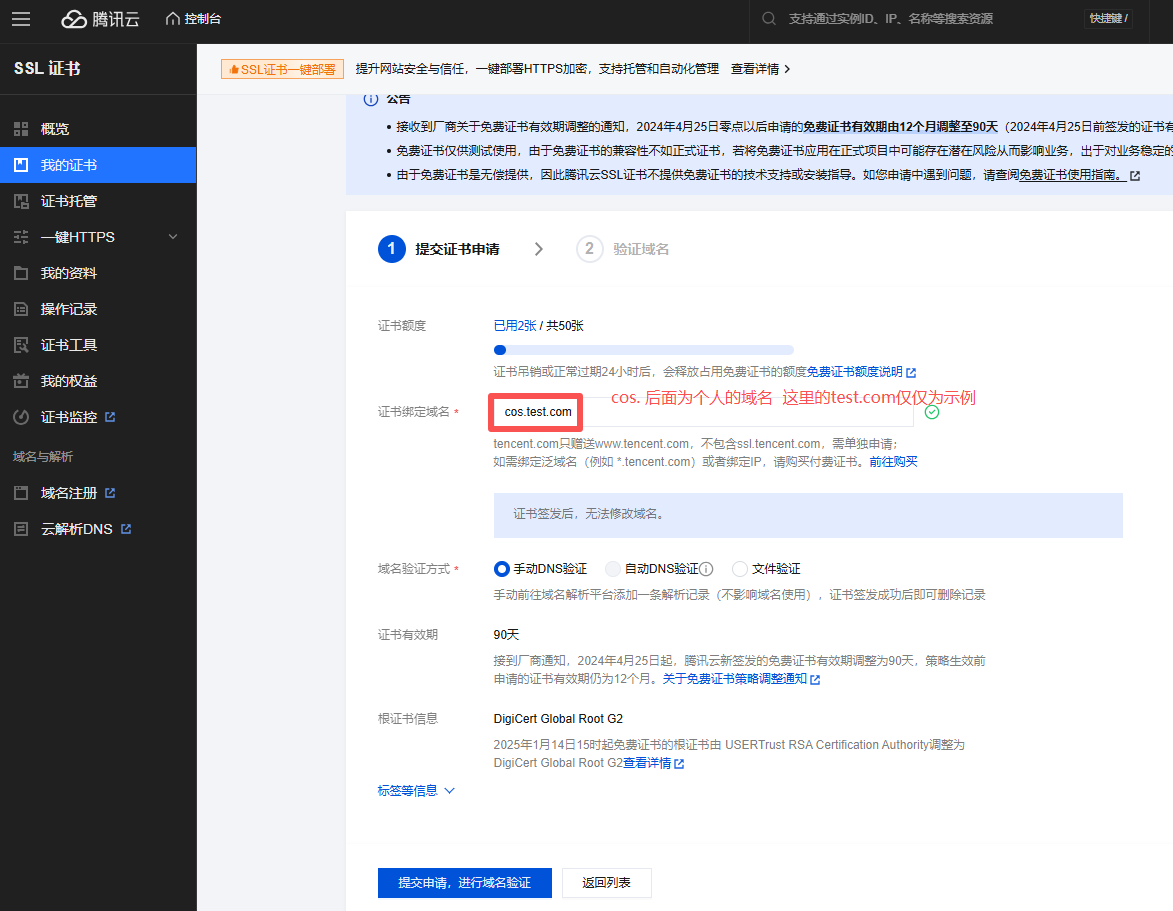Click the 证书绑定域名 input field

700,412
